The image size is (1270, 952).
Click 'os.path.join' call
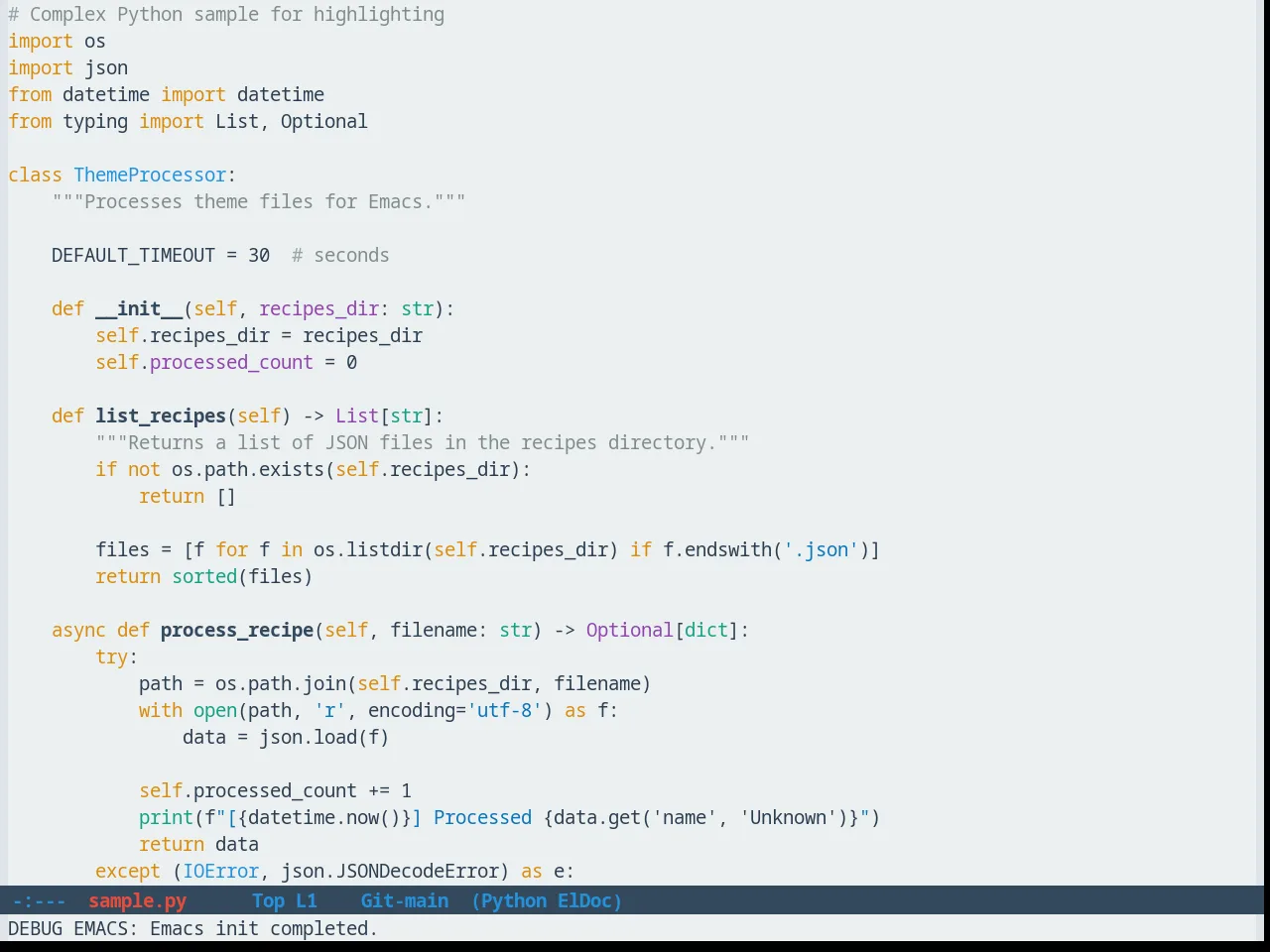point(281,683)
